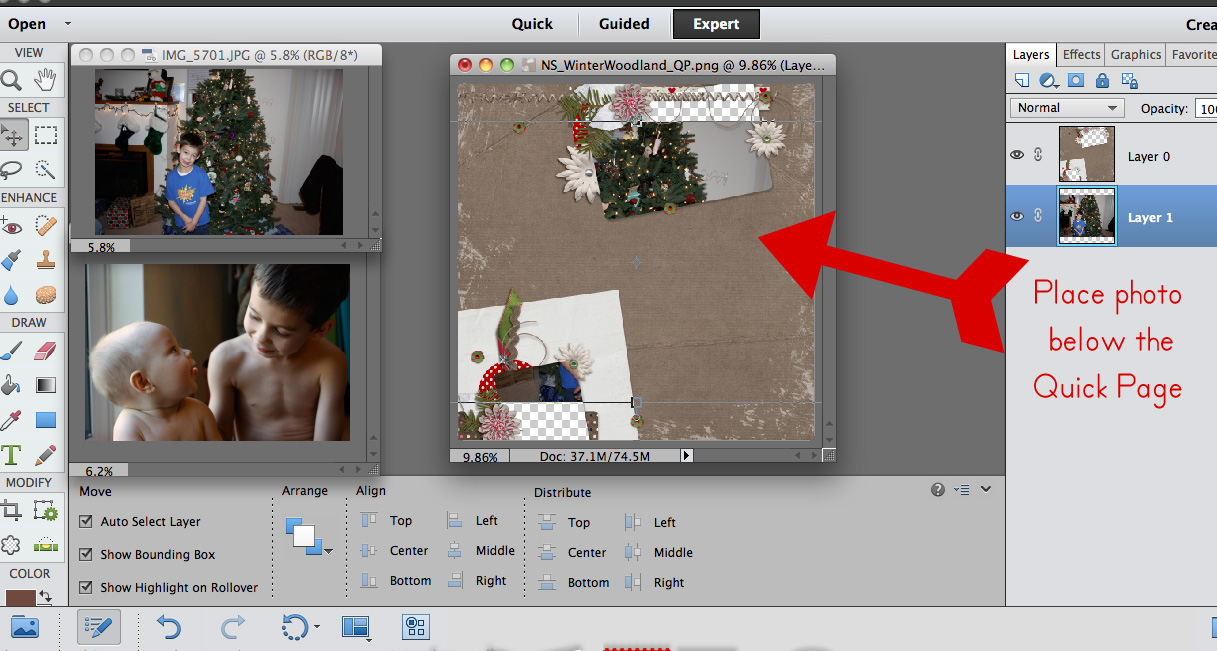This screenshot has width=1217, height=651.
Task: Click the Undo arrow icon
Action: pyautogui.click(x=168, y=627)
